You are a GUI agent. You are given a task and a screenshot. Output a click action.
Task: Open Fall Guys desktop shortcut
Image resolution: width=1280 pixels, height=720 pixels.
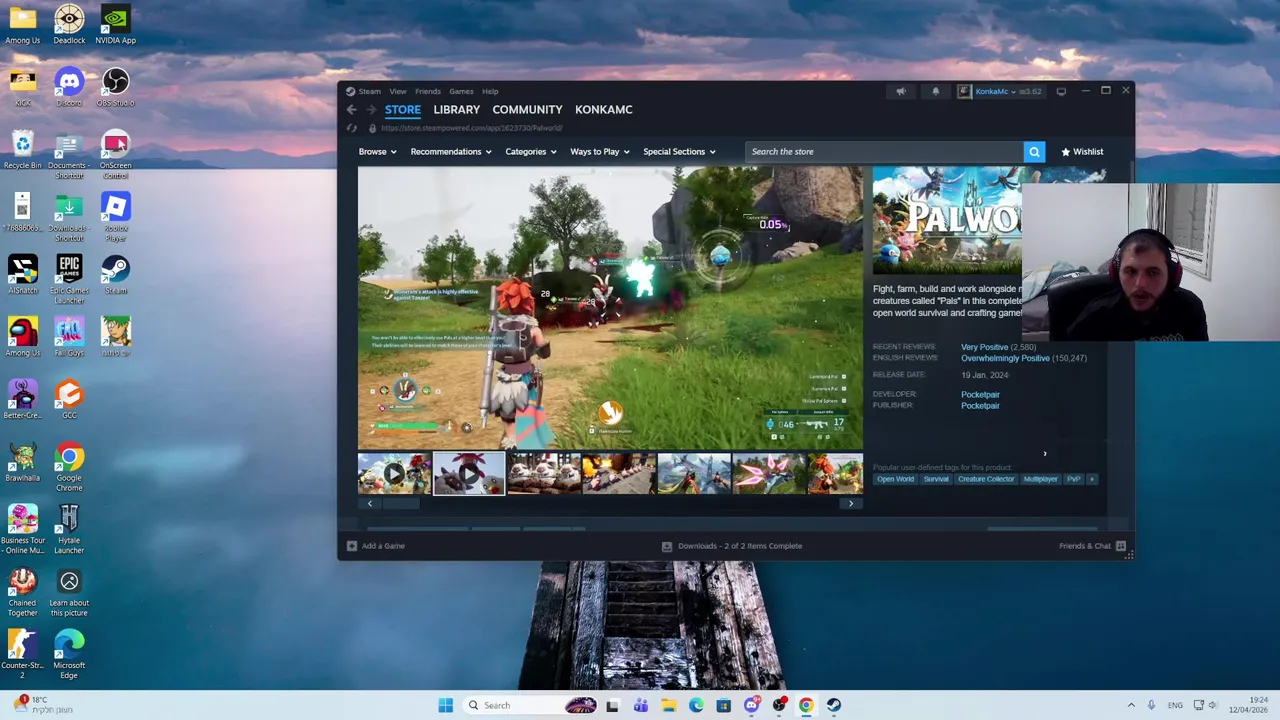[x=69, y=337]
